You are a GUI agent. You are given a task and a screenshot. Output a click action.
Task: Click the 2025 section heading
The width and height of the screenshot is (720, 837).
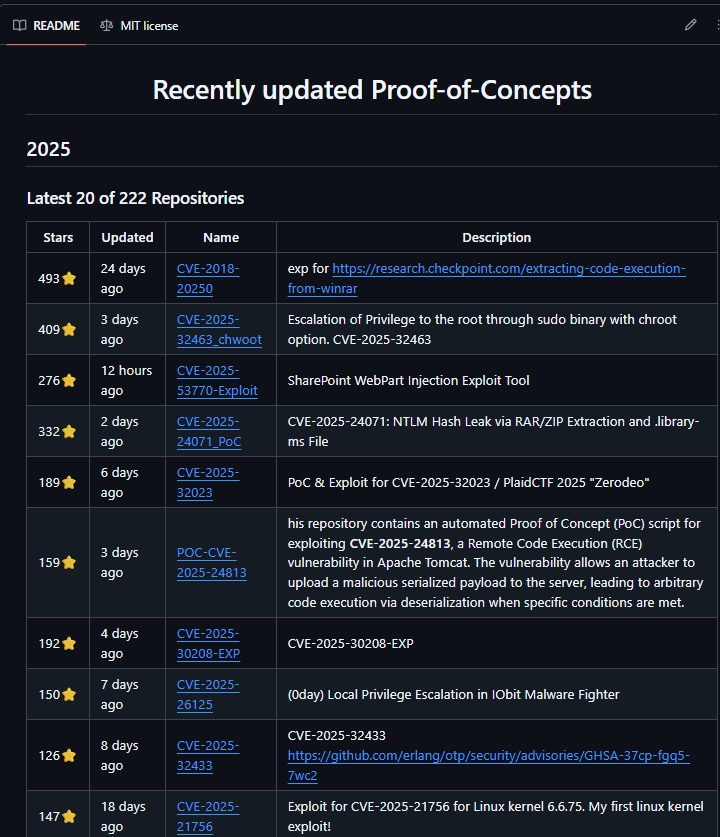tap(49, 149)
